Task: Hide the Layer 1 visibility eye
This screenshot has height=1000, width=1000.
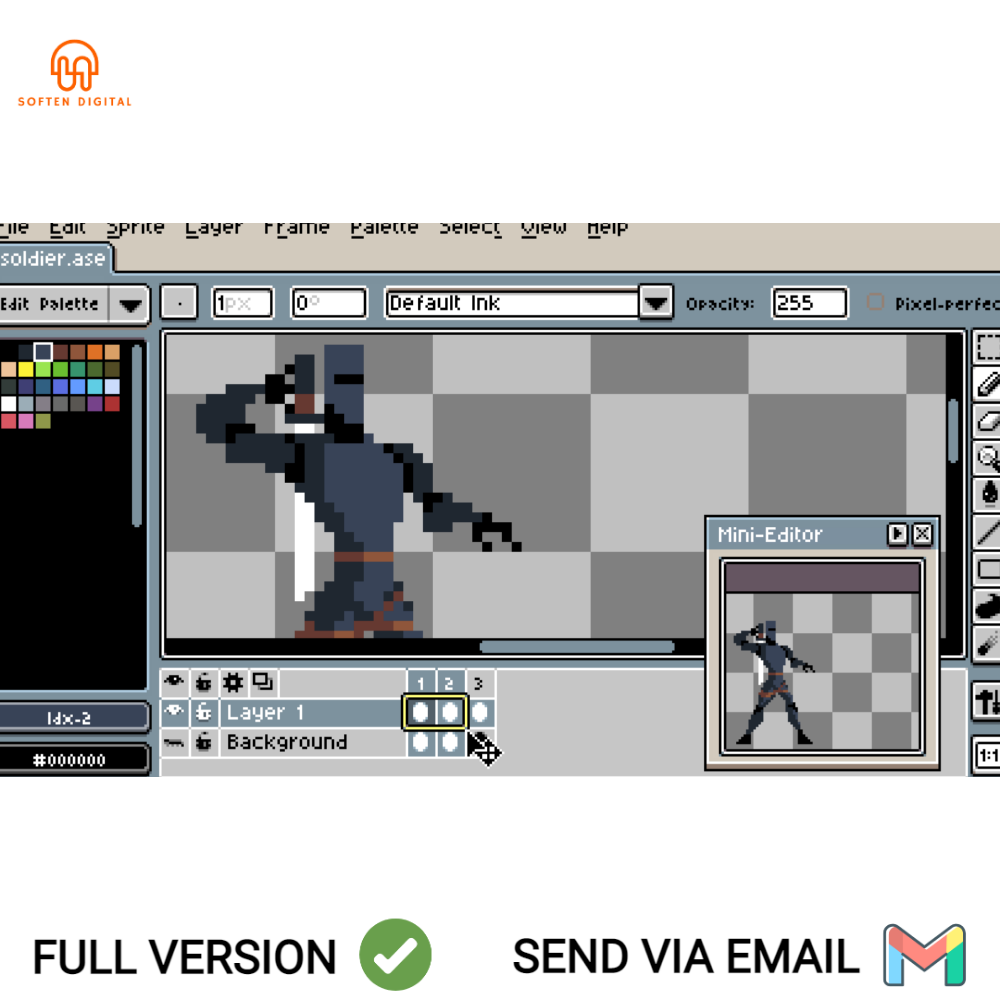Action: tap(173, 712)
